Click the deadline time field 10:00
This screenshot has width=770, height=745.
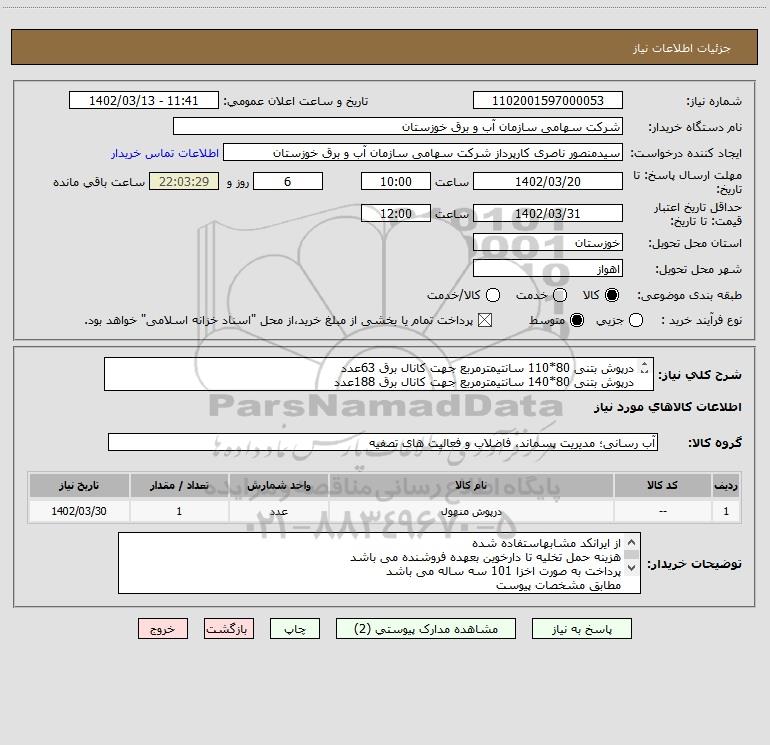(x=396, y=181)
